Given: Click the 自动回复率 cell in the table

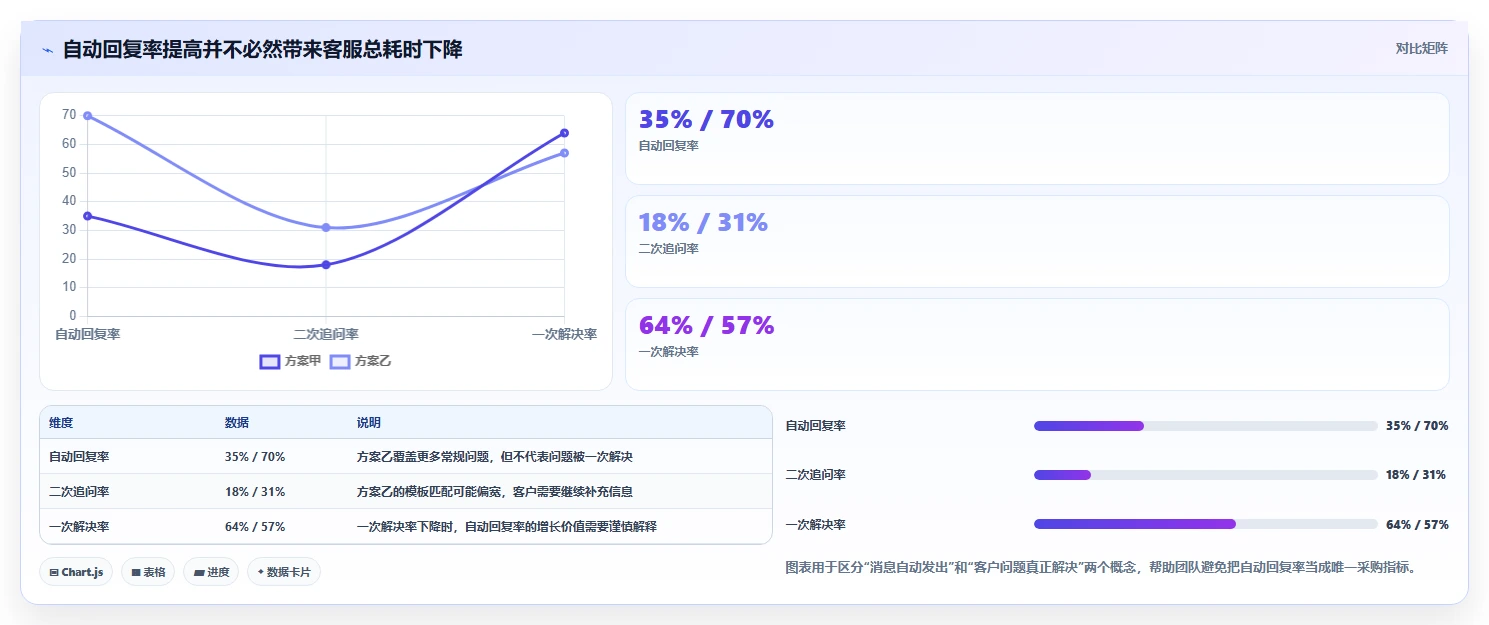Looking at the screenshot, I should click(79, 457).
